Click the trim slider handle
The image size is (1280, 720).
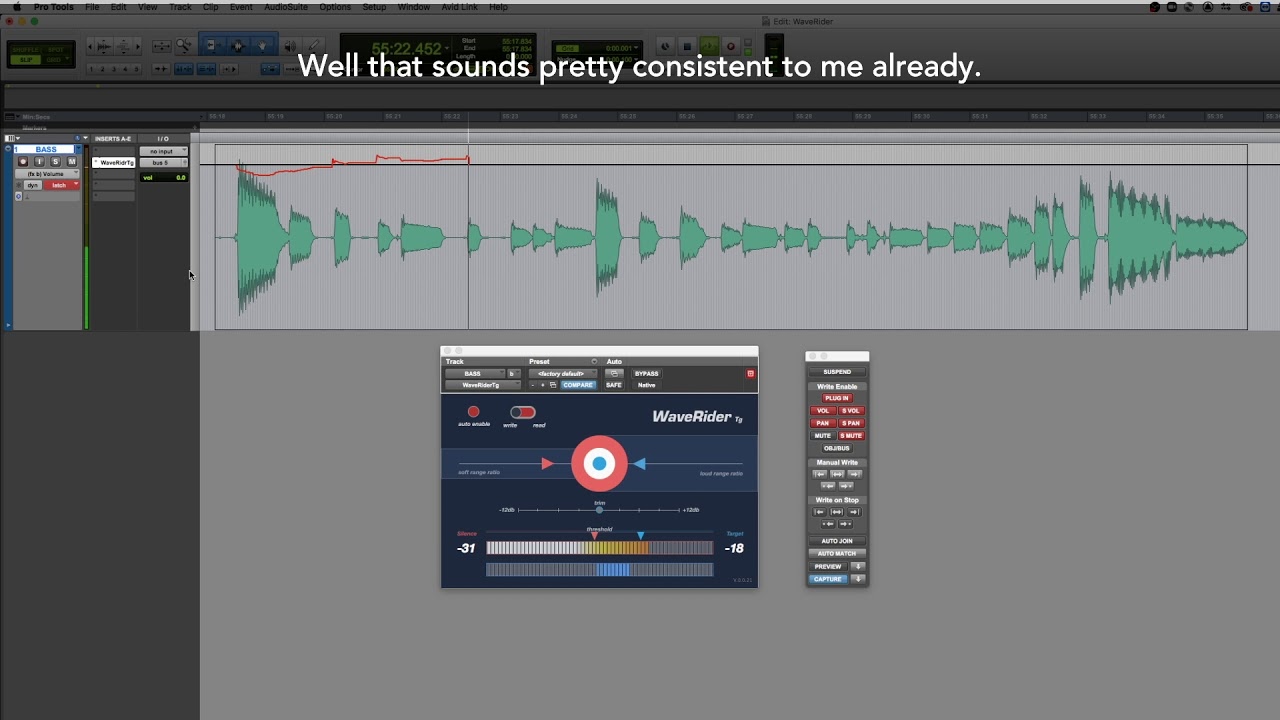click(599, 510)
